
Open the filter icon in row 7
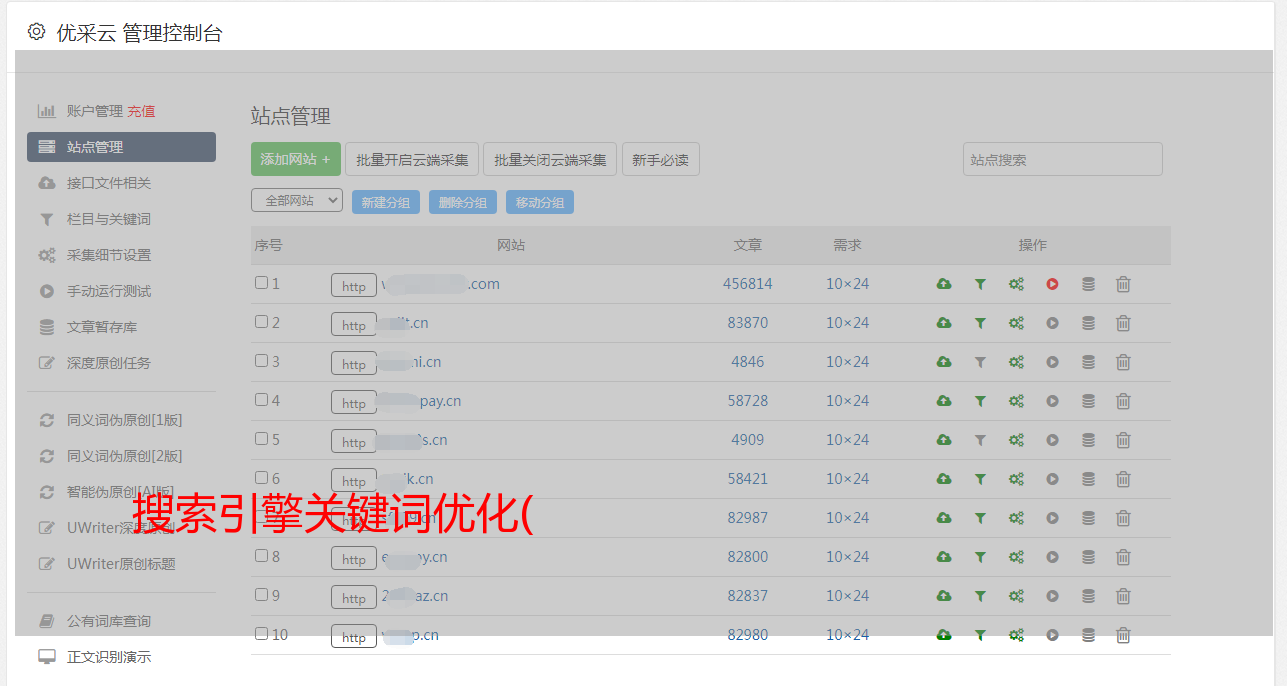pos(980,518)
